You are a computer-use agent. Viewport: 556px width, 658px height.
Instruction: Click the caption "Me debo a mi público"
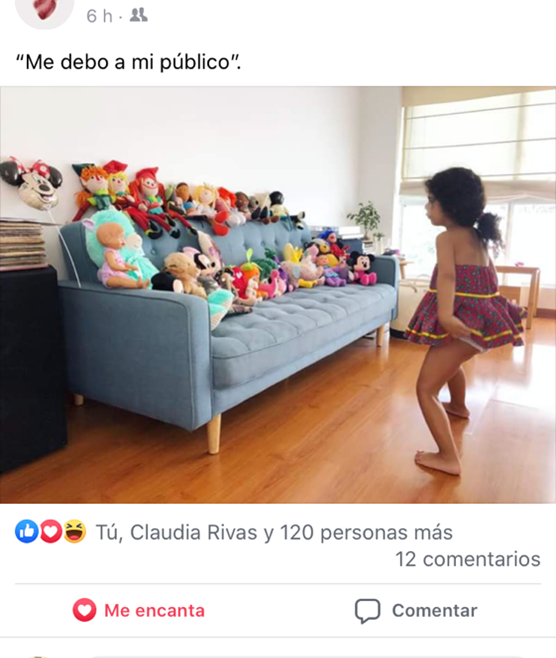coord(128,63)
